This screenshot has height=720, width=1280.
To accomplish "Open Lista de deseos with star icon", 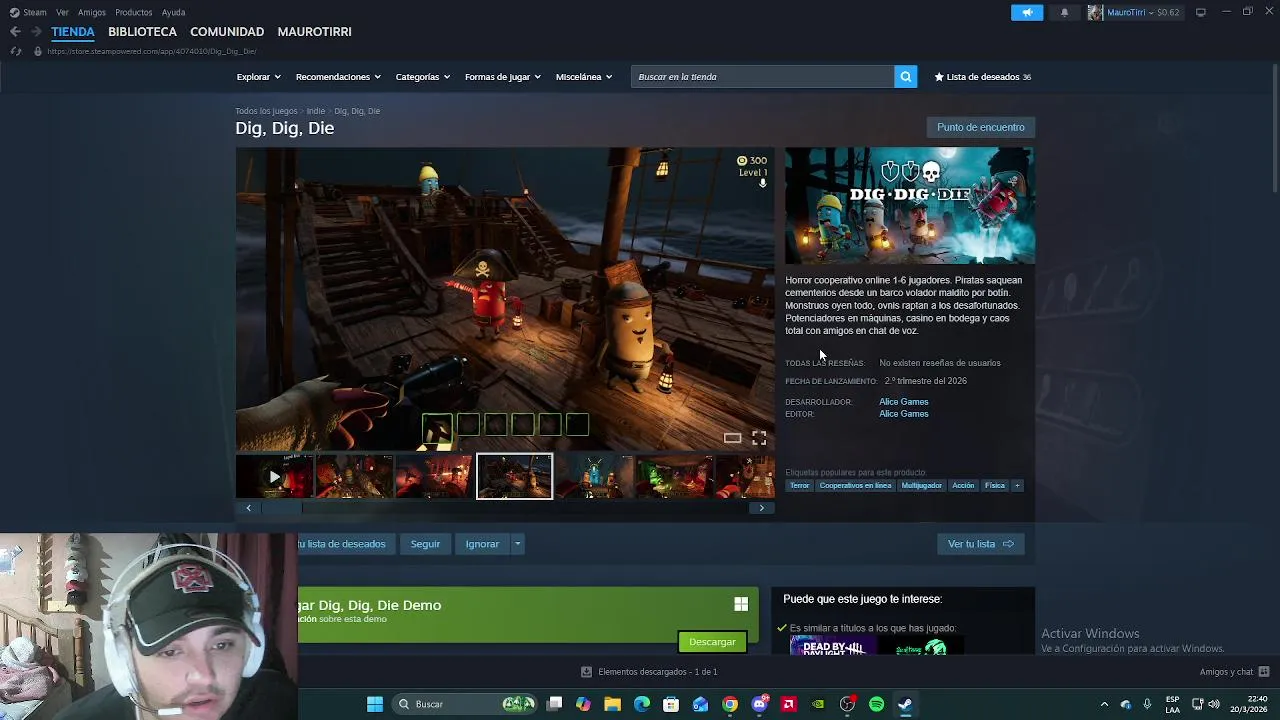I will point(982,77).
